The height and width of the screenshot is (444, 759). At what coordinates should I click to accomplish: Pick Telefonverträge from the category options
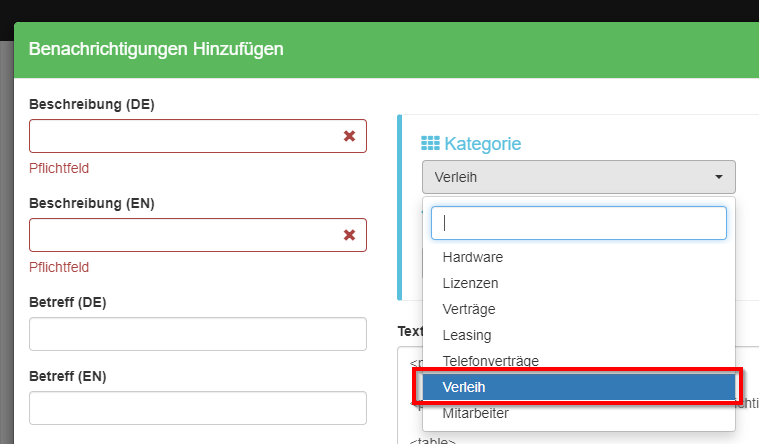point(578,361)
